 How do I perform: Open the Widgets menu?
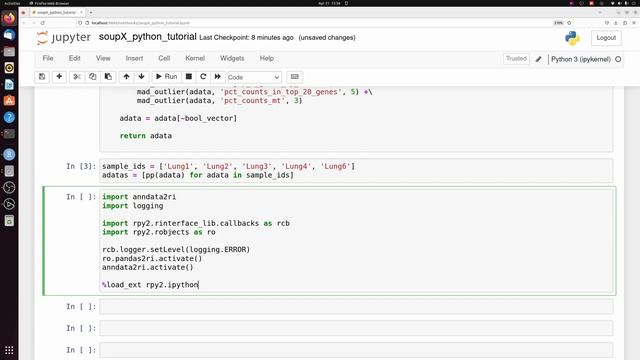pyautogui.click(x=232, y=58)
